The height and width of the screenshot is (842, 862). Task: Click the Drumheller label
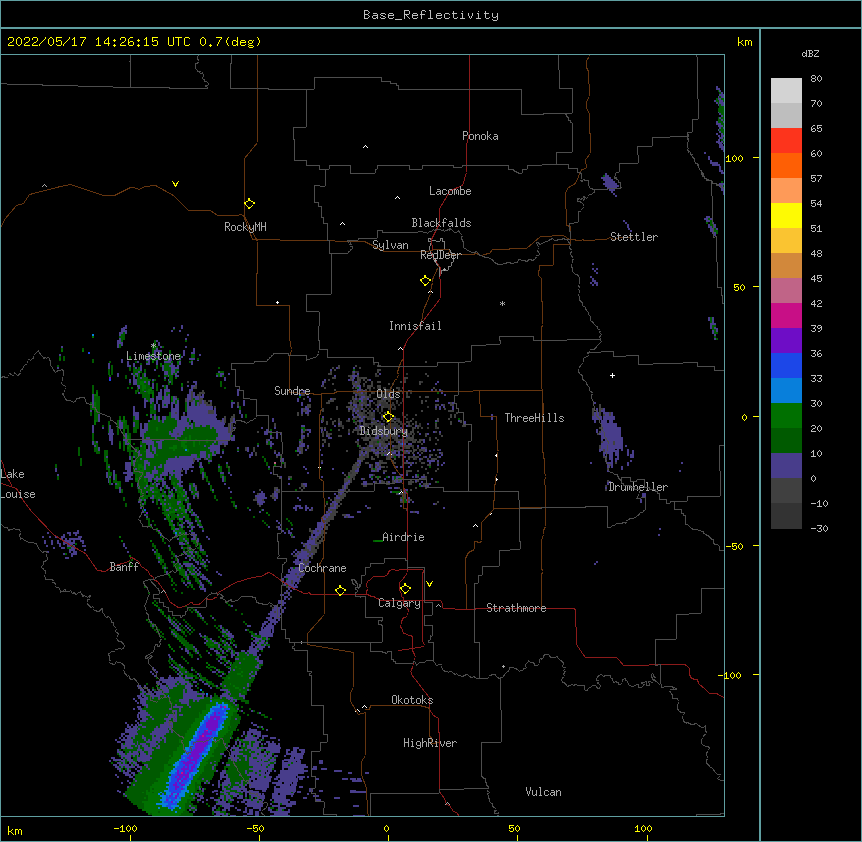[x=638, y=487]
